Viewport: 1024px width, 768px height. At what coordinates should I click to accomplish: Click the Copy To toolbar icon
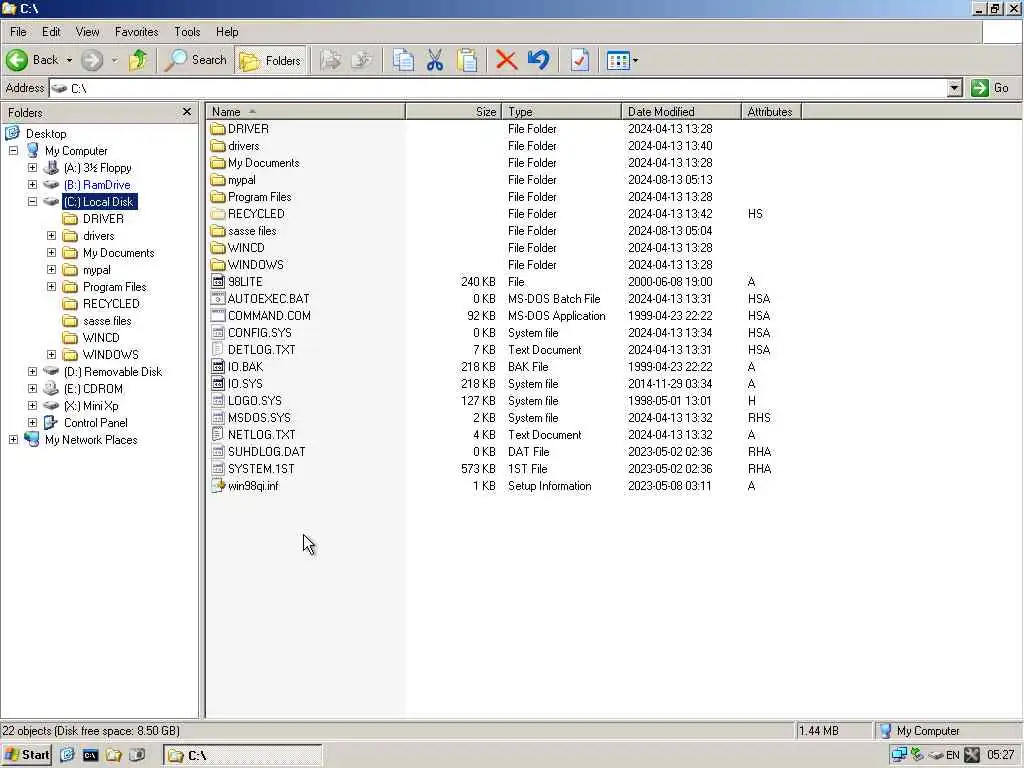point(361,60)
